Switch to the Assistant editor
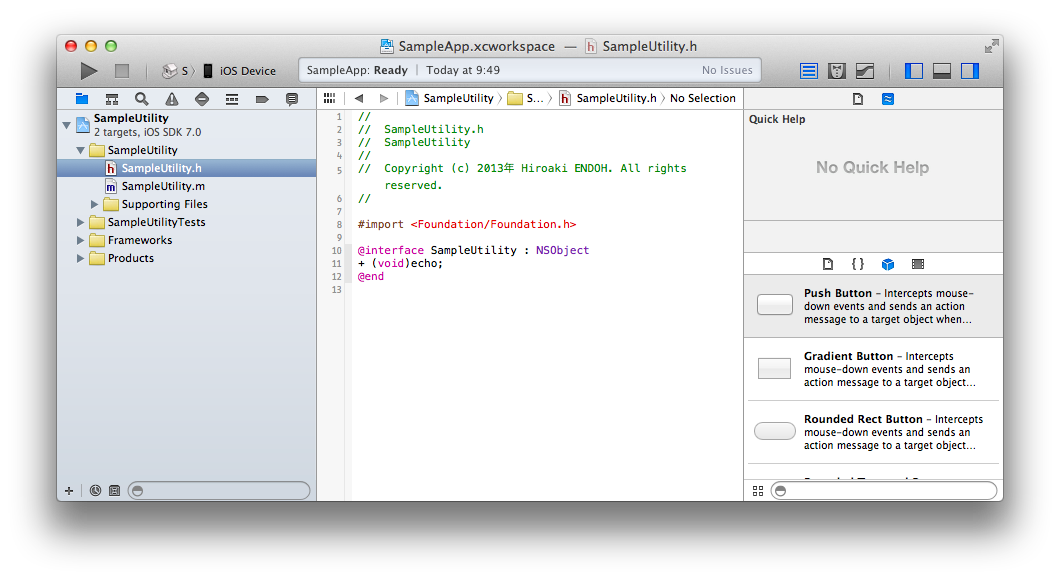The image size is (1060, 580). click(x=837, y=71)
